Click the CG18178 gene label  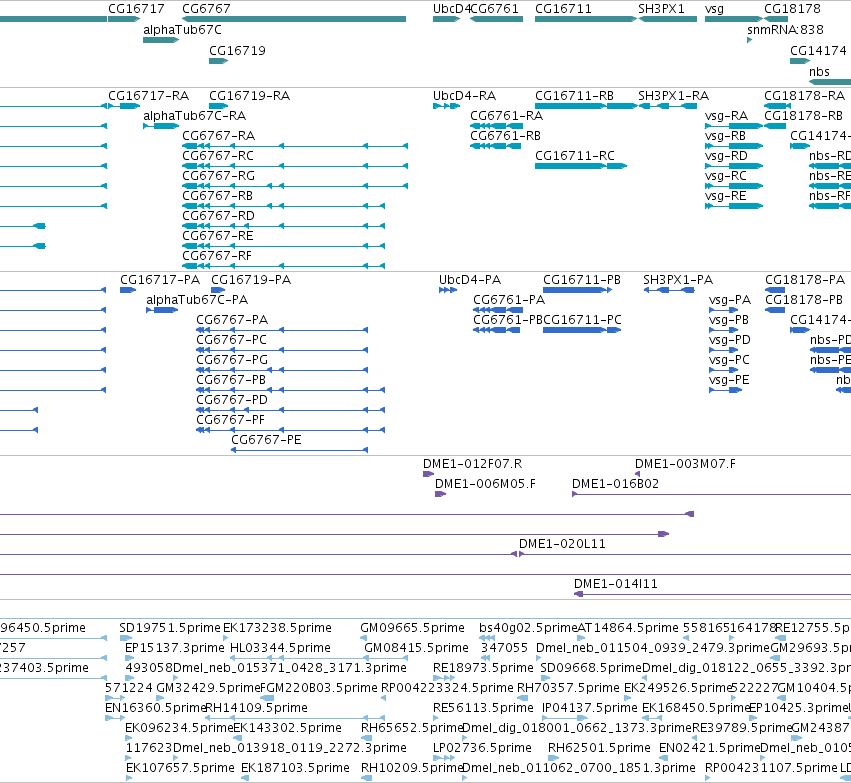792,9
